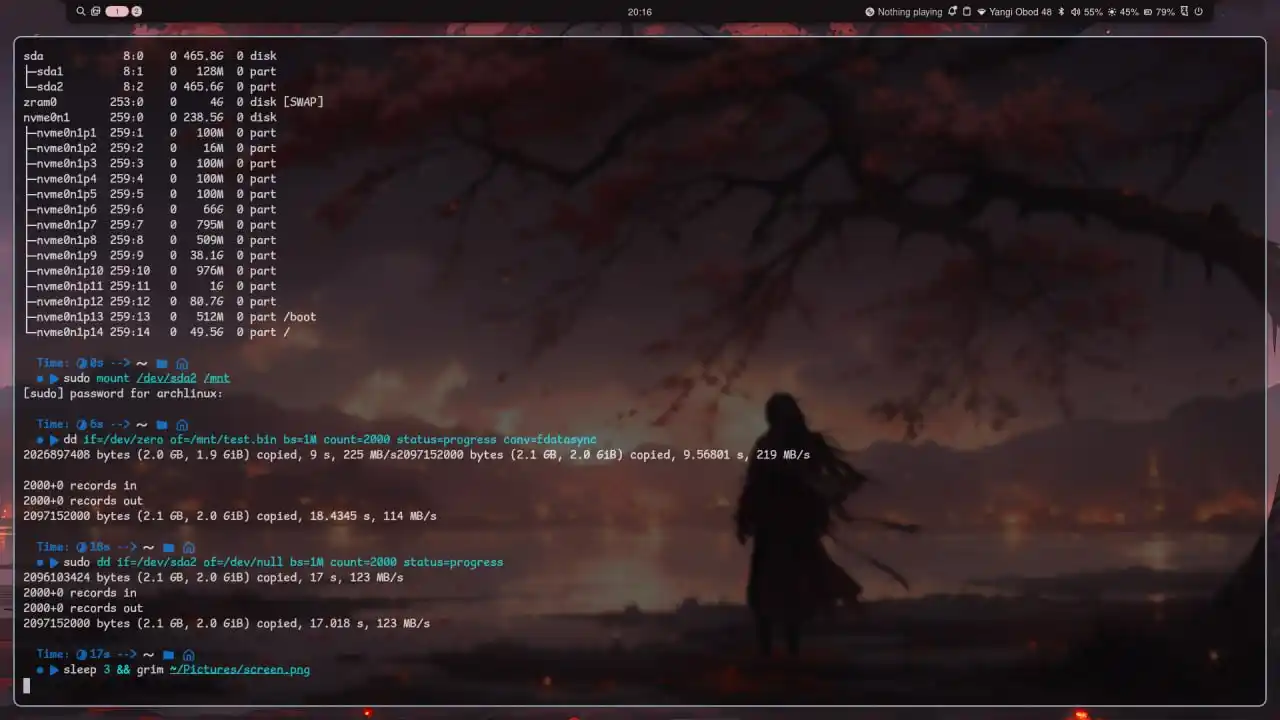Click the sudo password prompt line
Viewport: 1280px width, 720px height.
pyautogui.click(x=123, y=394)
